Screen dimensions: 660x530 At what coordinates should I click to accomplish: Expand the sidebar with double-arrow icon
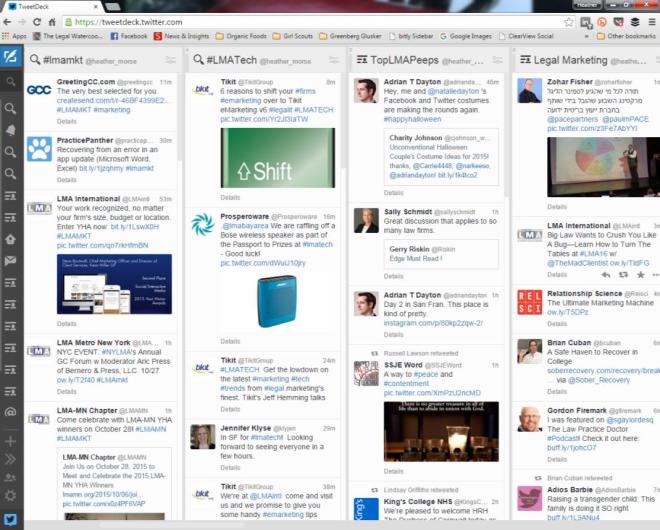11,459
